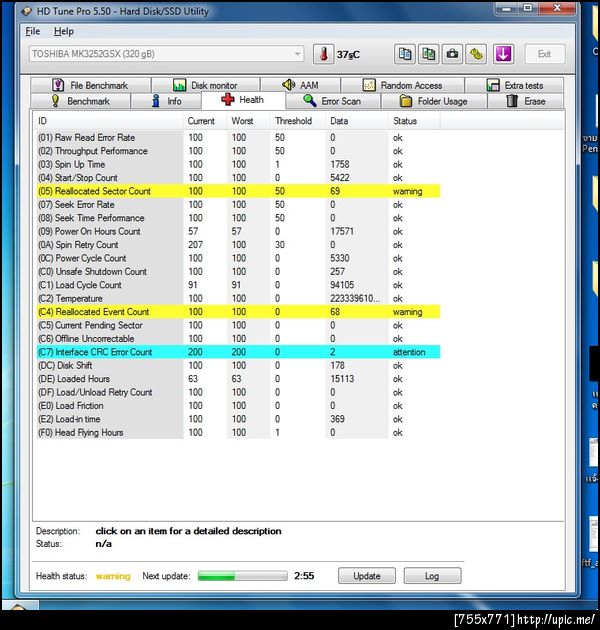Click the Status column header
Image resolution: width=600 pixels, height=630 pixels.
click(414, 121)
